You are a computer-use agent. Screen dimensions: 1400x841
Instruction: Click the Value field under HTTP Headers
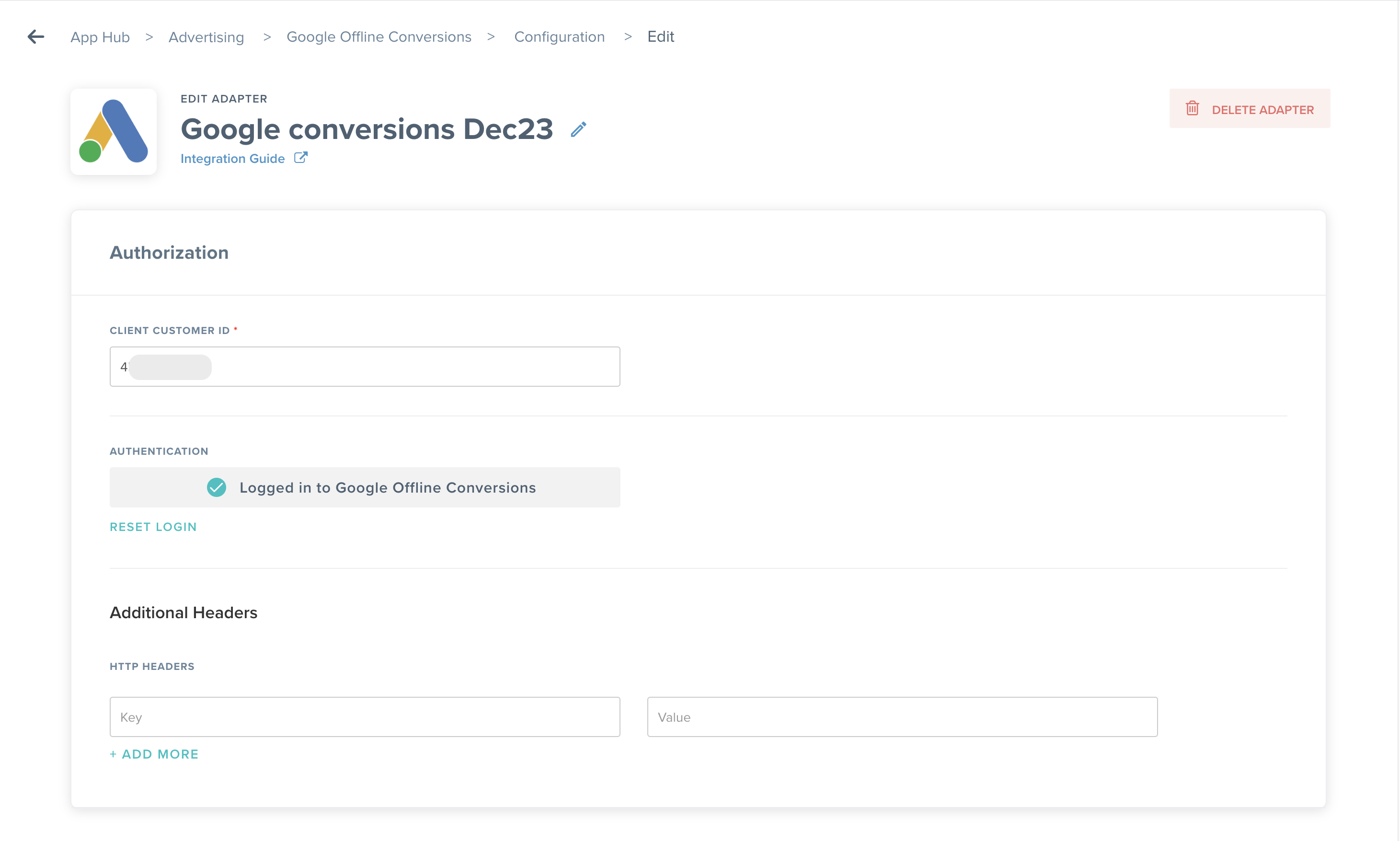(x=902, y=716)
